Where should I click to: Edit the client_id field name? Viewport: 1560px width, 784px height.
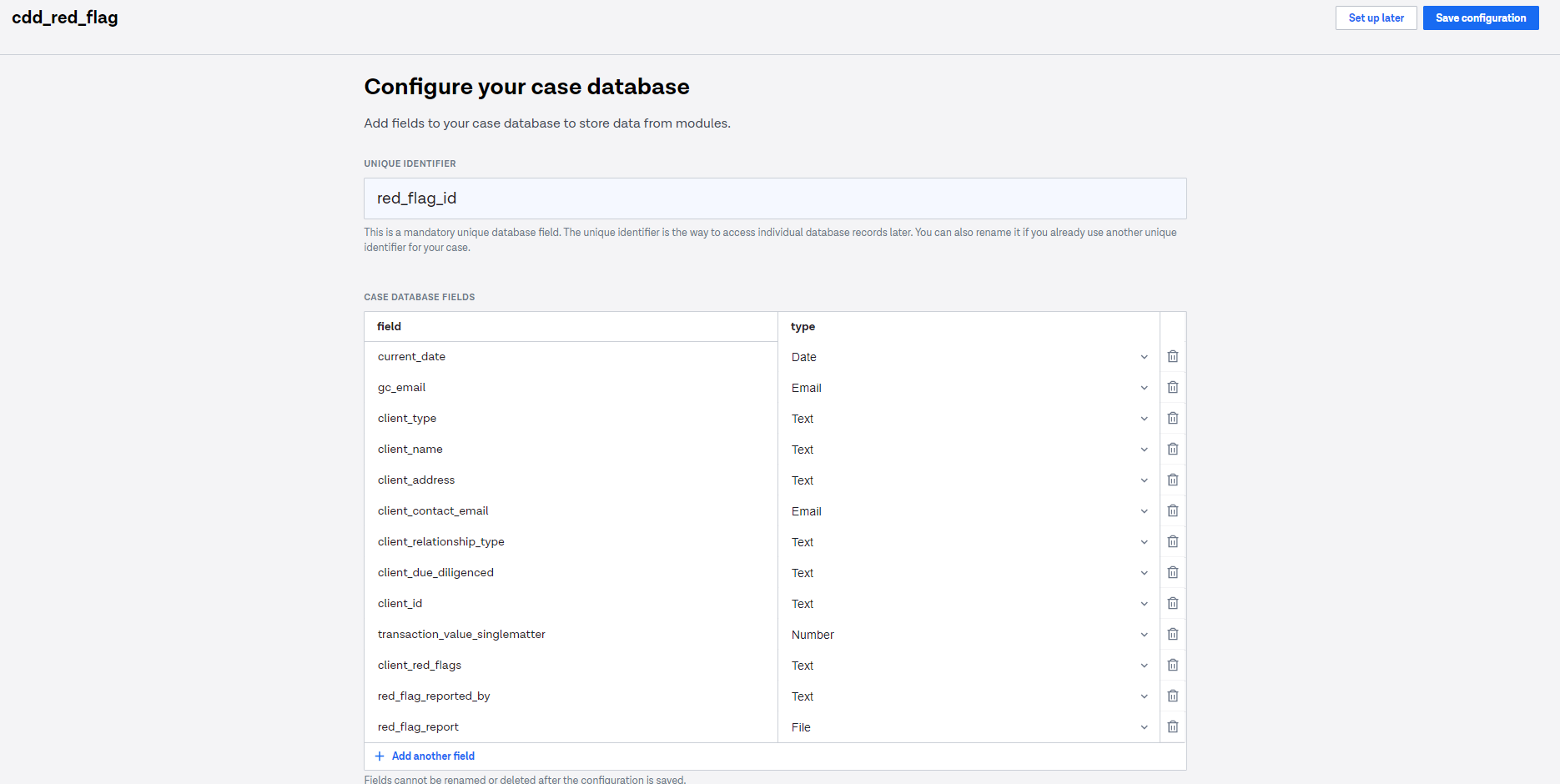(x=571, y=603)
